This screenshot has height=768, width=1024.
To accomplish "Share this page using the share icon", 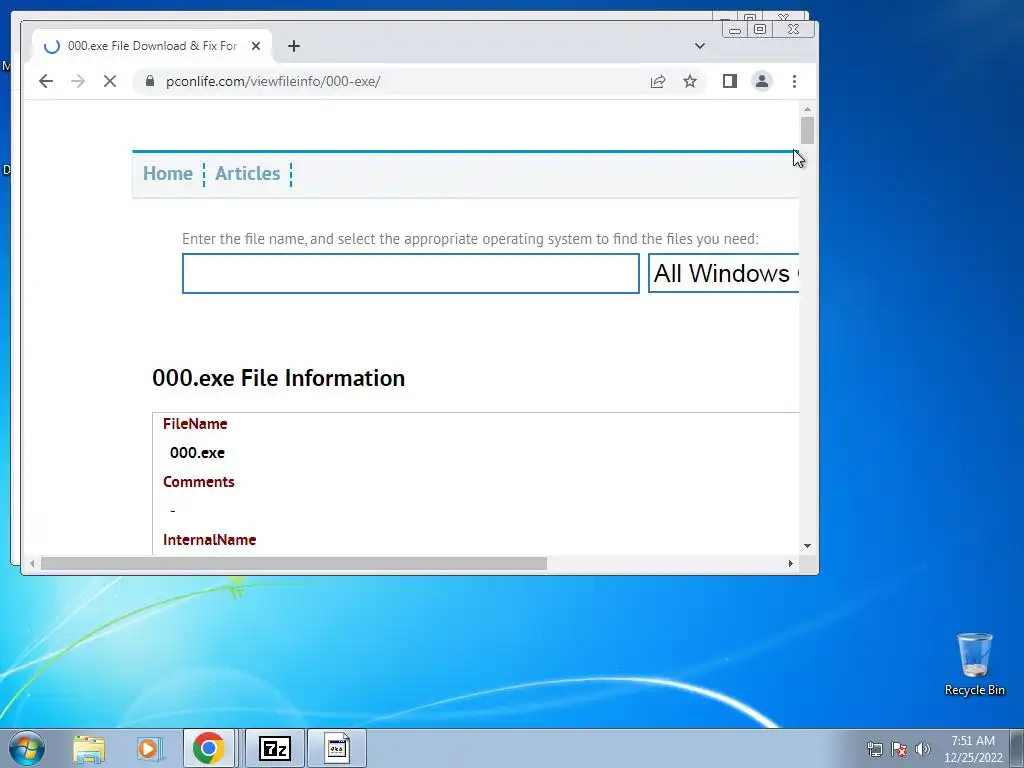I will coord(658,81).
